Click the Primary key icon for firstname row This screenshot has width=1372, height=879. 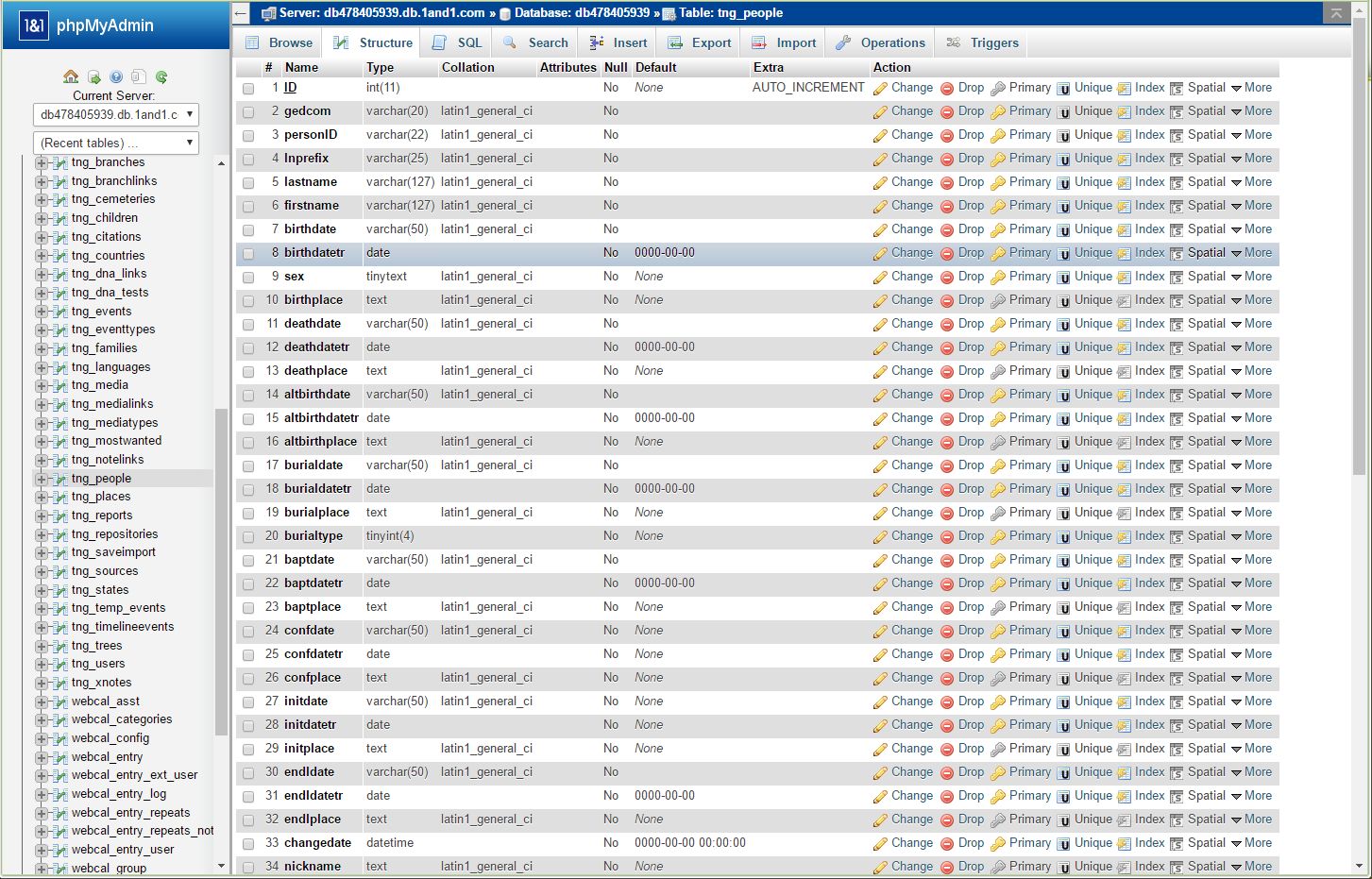[998, 206]
